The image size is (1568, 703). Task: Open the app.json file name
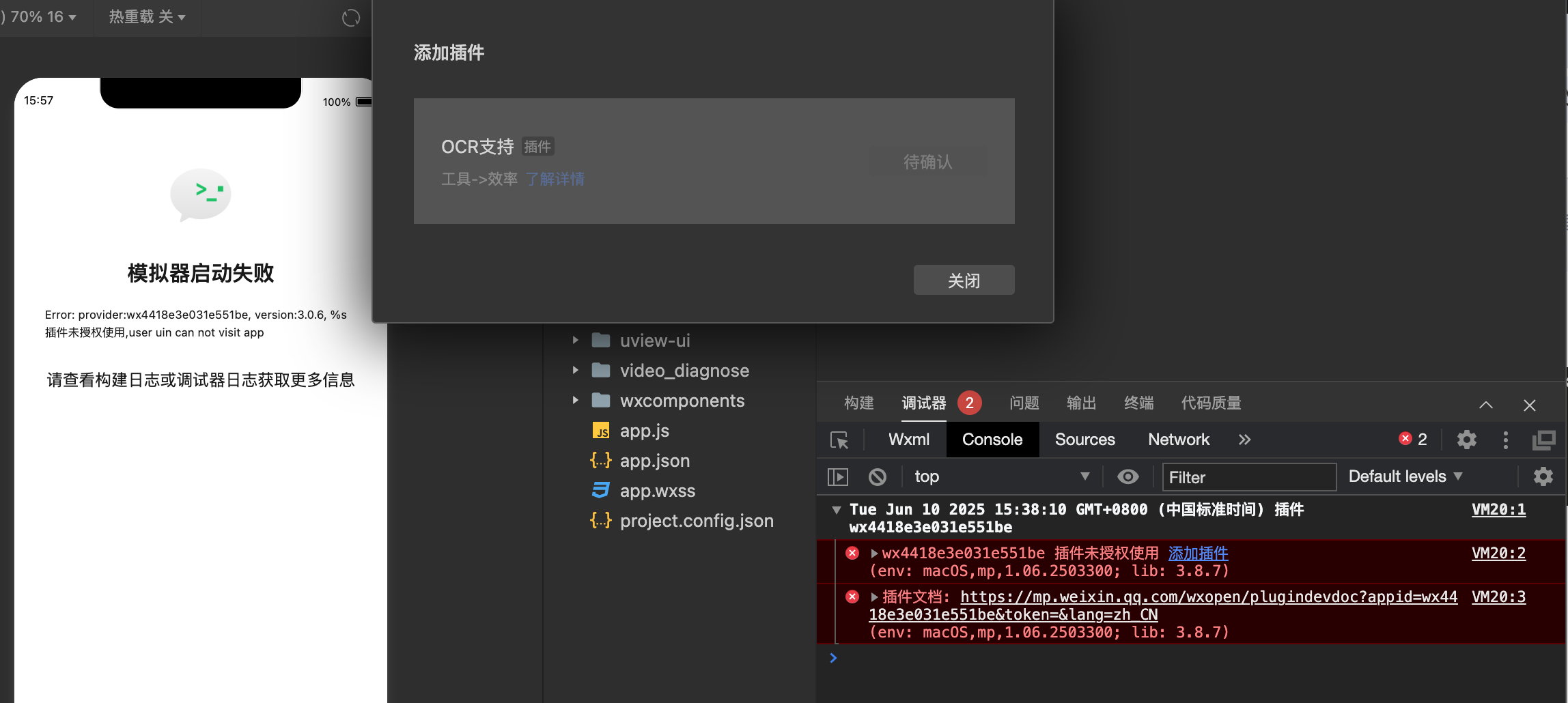(x=655, y=461)
